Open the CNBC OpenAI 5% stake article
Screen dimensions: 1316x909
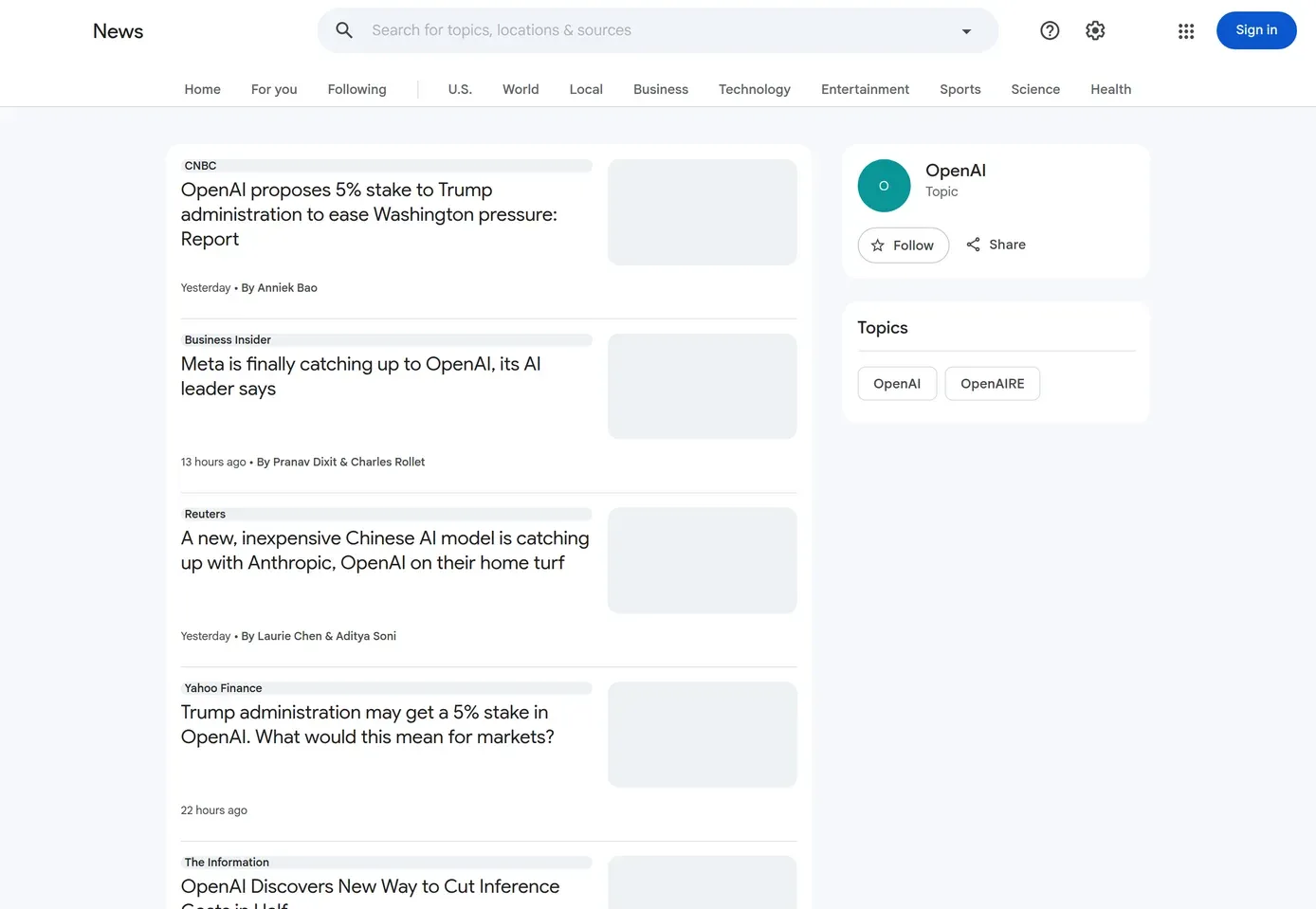(x=369, y=214)
